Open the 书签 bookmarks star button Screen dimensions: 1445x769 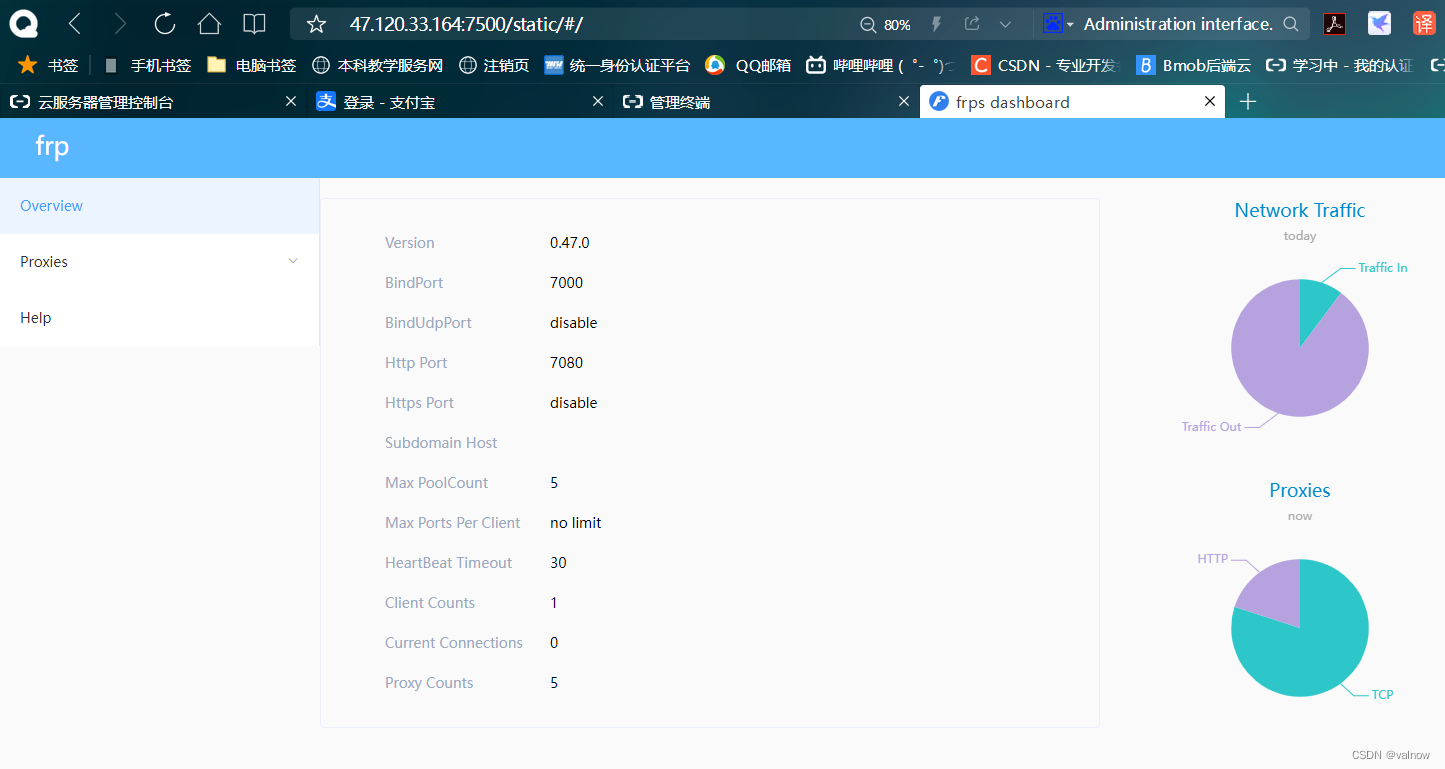48,65
